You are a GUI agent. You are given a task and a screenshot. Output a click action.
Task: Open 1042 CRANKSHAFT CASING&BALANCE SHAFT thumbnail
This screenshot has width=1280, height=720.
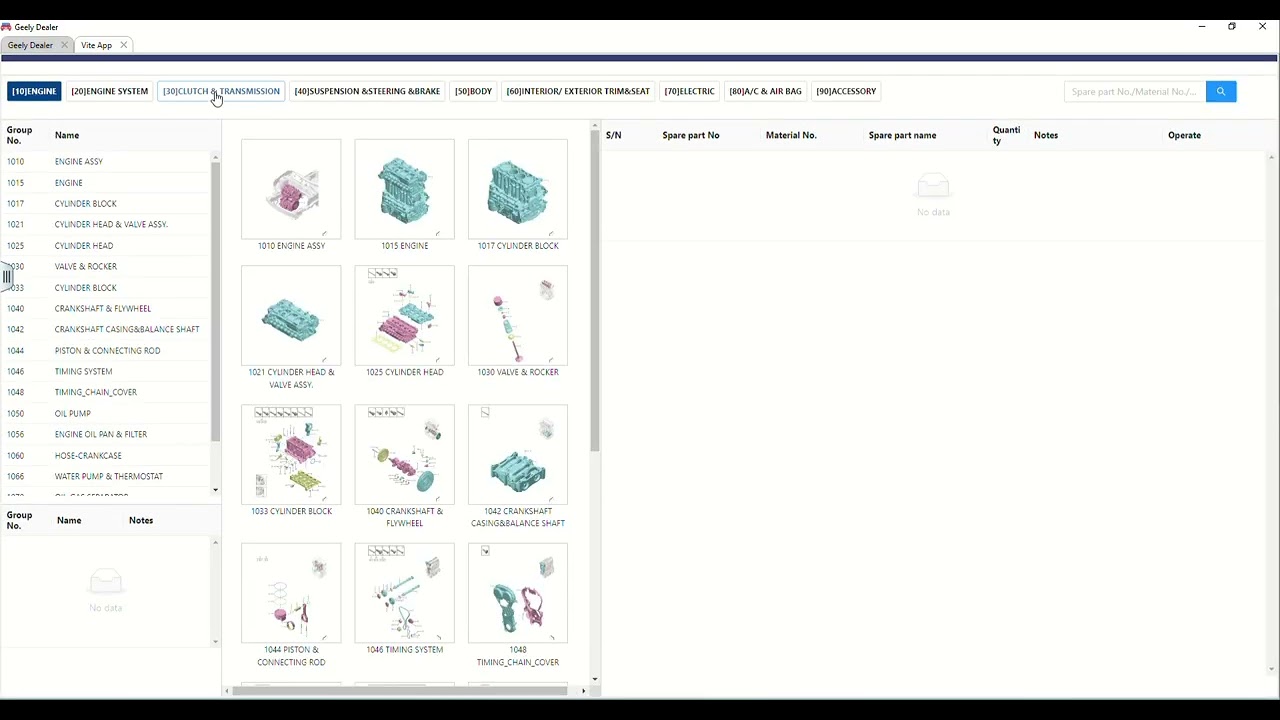coord(518,454)
